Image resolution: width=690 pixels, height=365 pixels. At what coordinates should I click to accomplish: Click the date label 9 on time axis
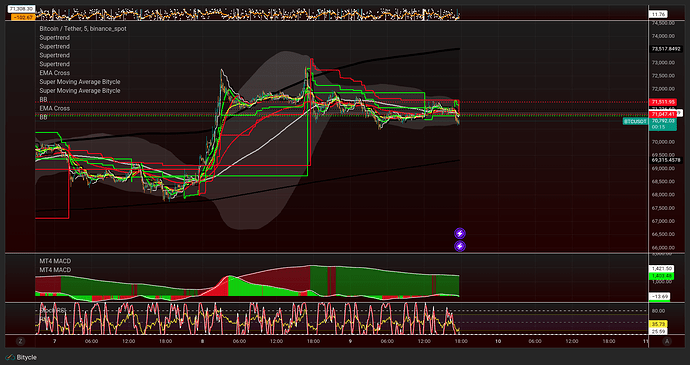coord(350,341)
